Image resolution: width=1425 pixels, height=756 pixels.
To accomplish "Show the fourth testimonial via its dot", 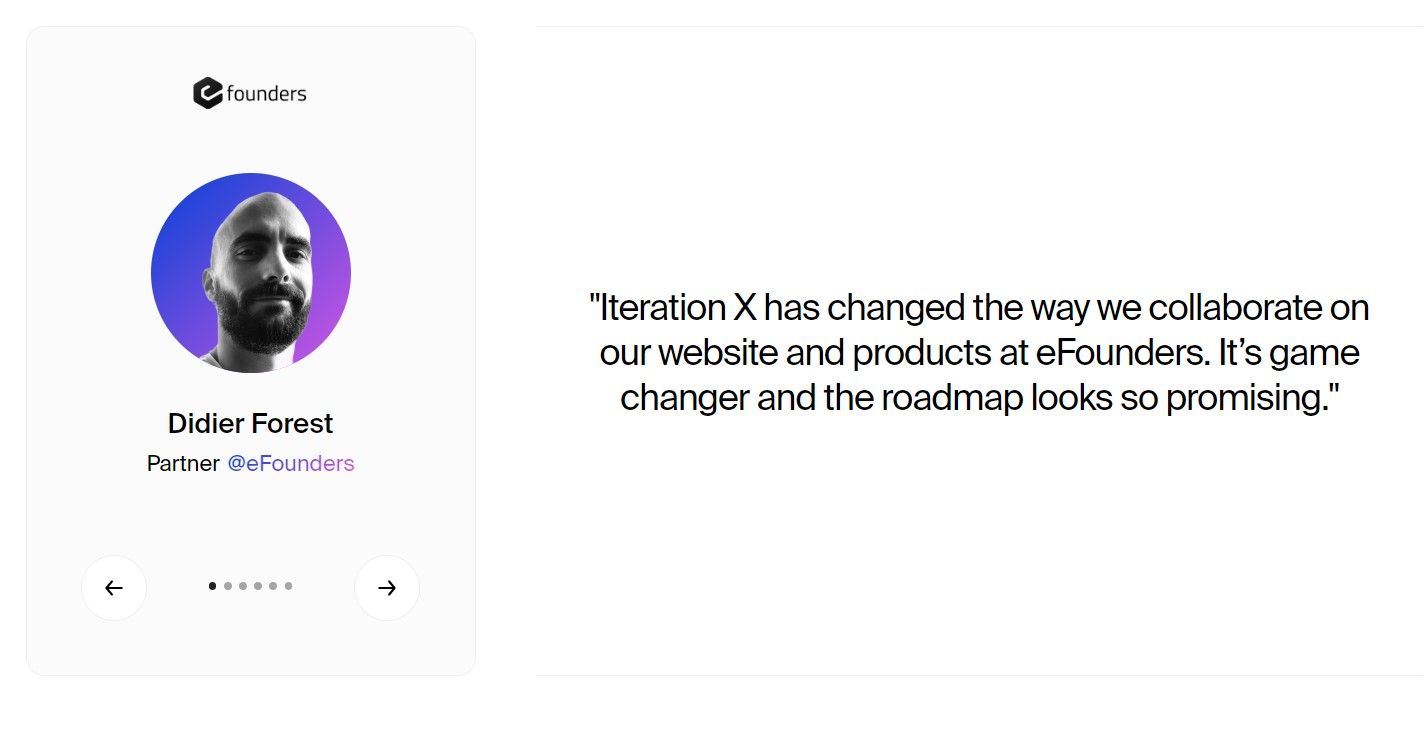I will pos(258,586).
